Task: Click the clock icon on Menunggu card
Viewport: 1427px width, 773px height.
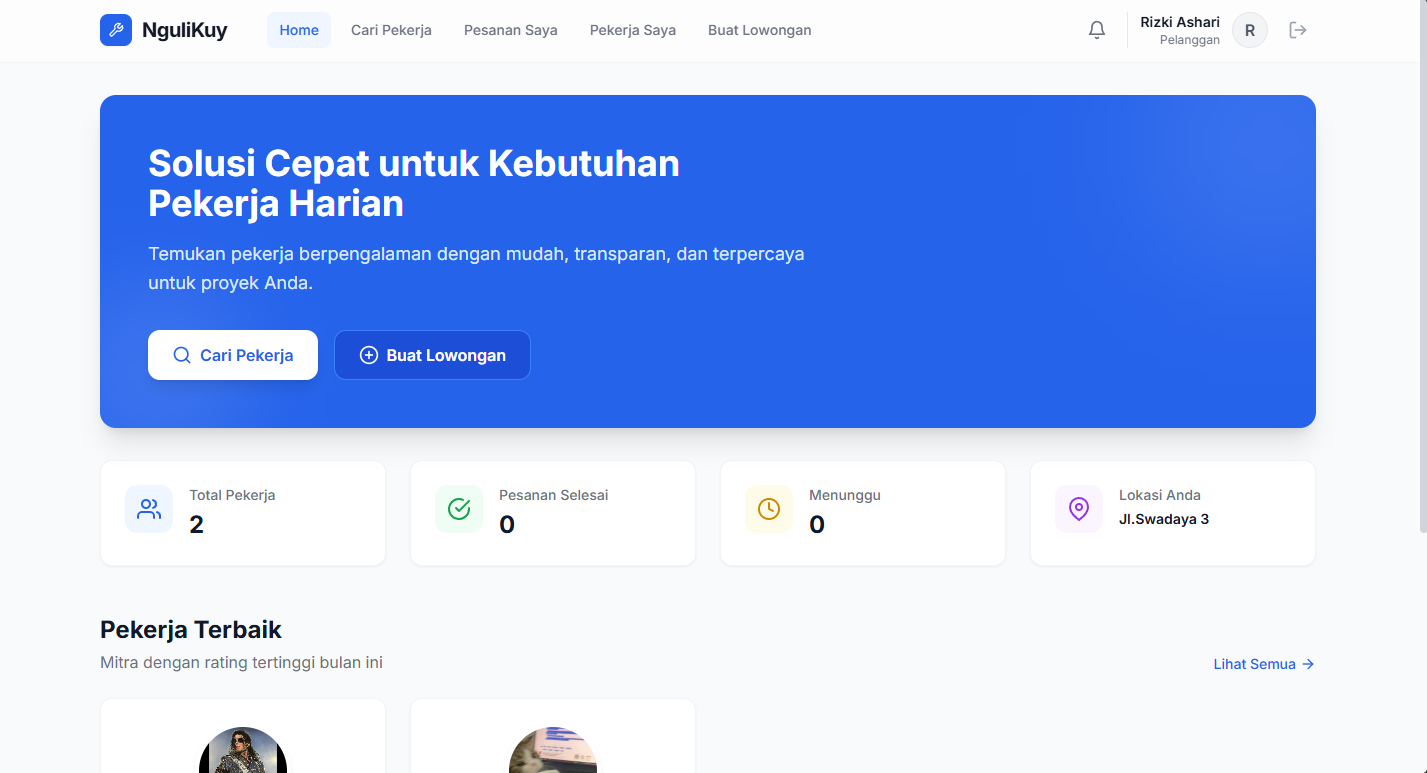Action: coord(768,509)
